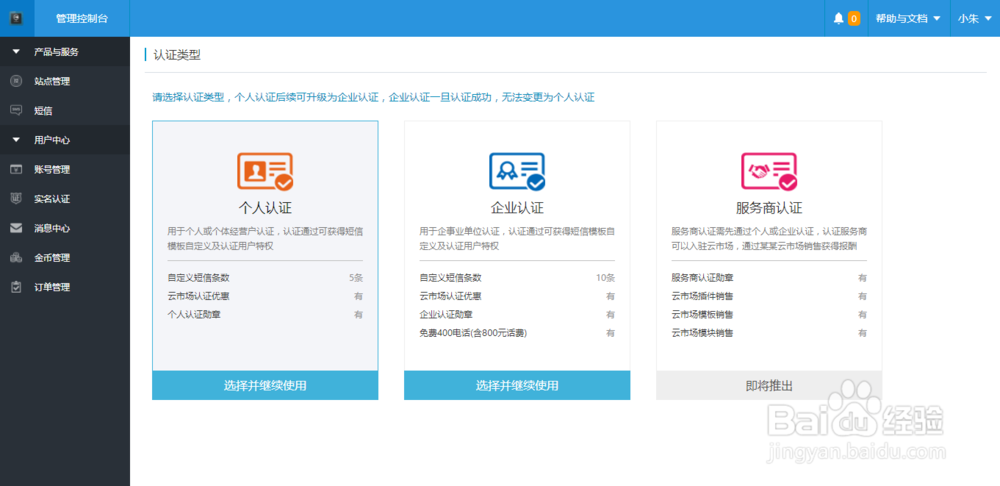
Task: Click the 服务商认证 description paragraph
Action: [x=769, y=238]
